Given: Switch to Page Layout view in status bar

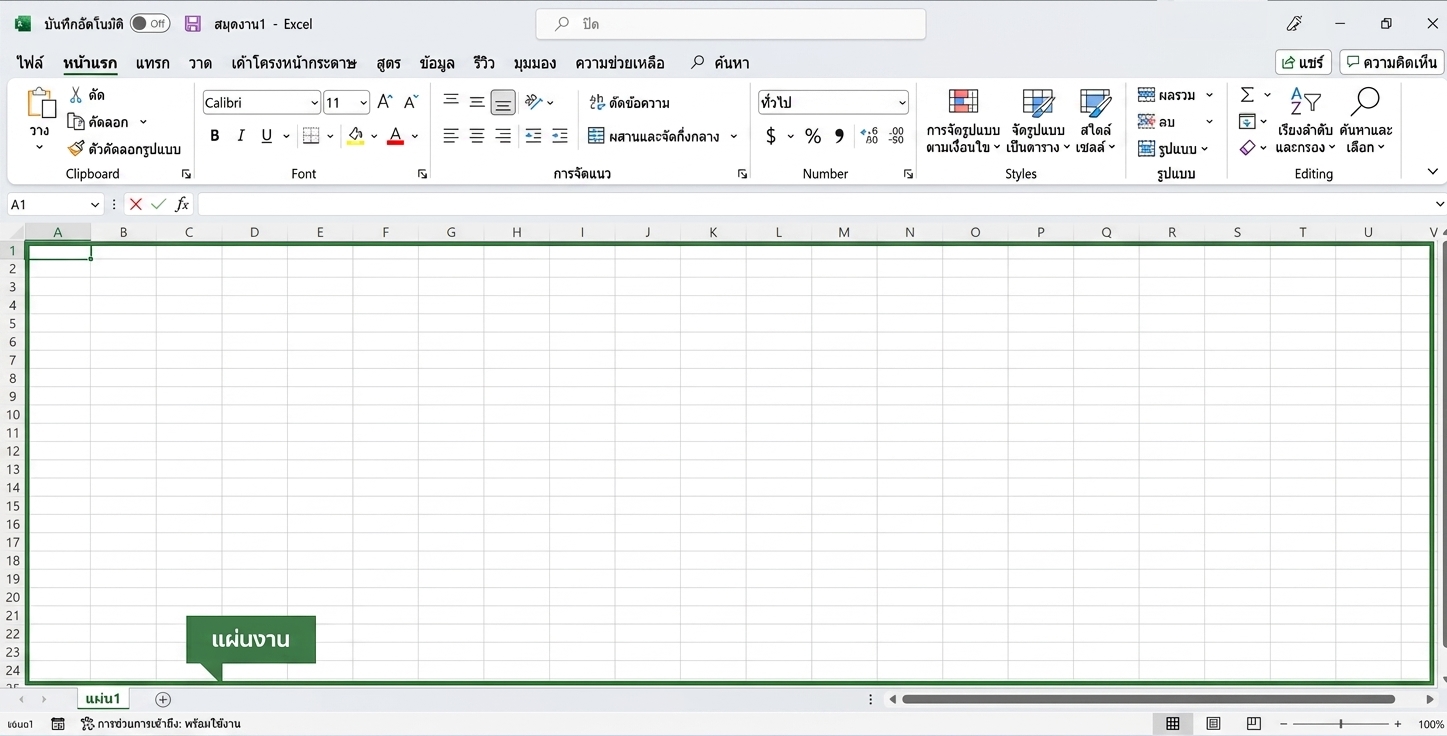Looking at the screenshot, I should pyautogui.click(x=1213, y=724).
